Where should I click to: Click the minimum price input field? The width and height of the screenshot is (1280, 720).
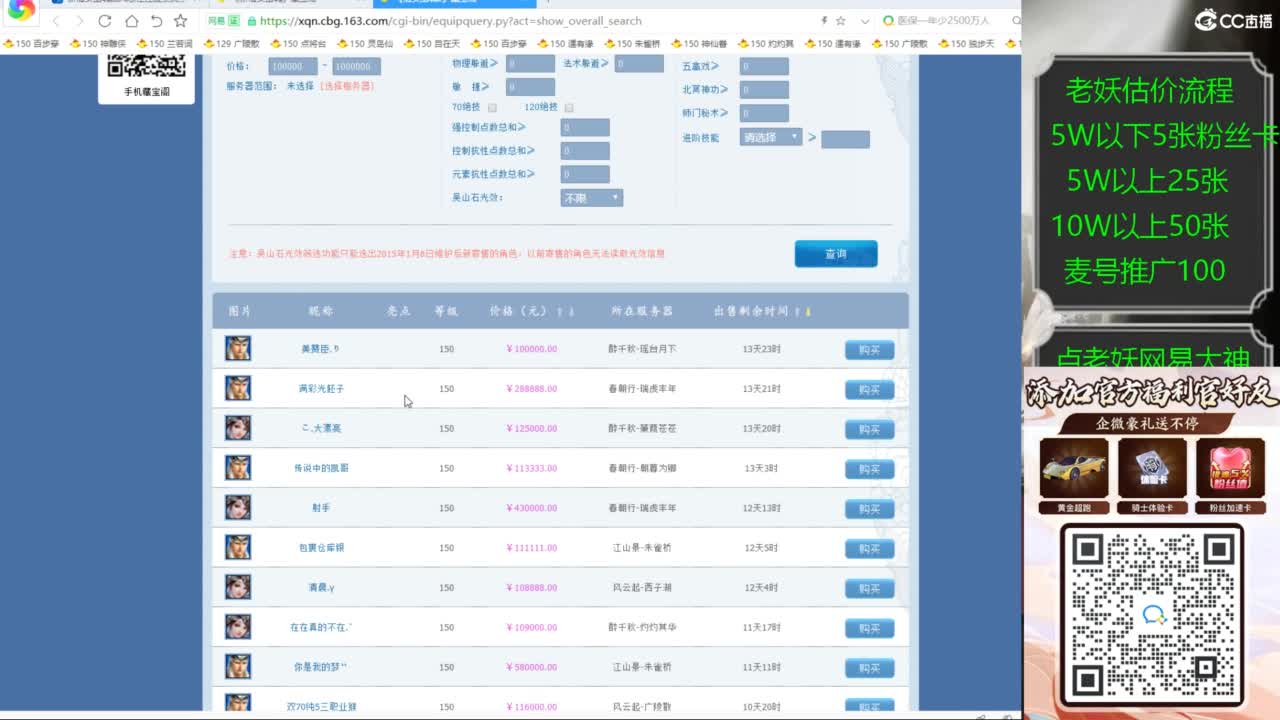coord(293,67)
